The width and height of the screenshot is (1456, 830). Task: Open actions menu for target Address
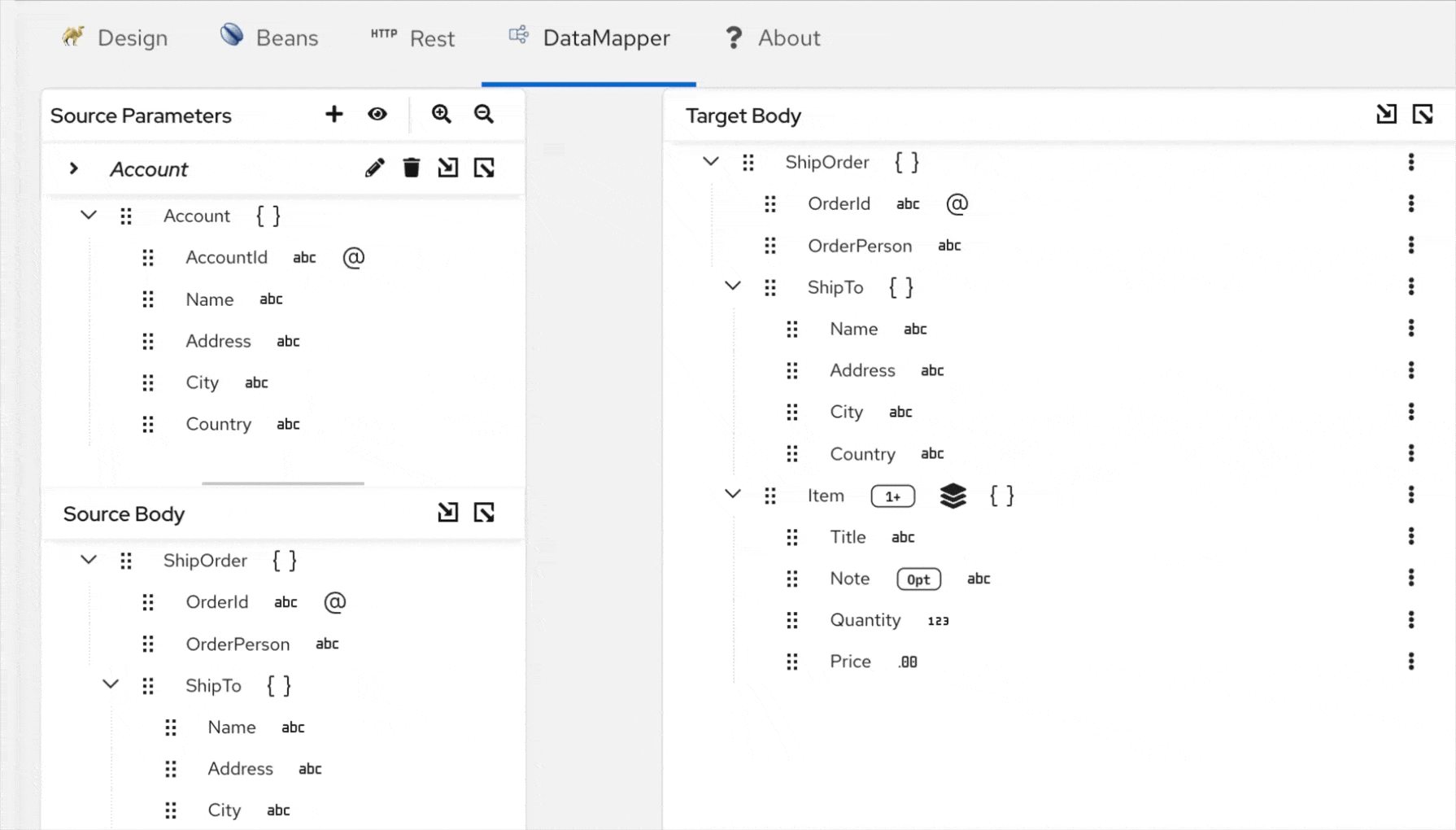click(x=1411, y=370)
